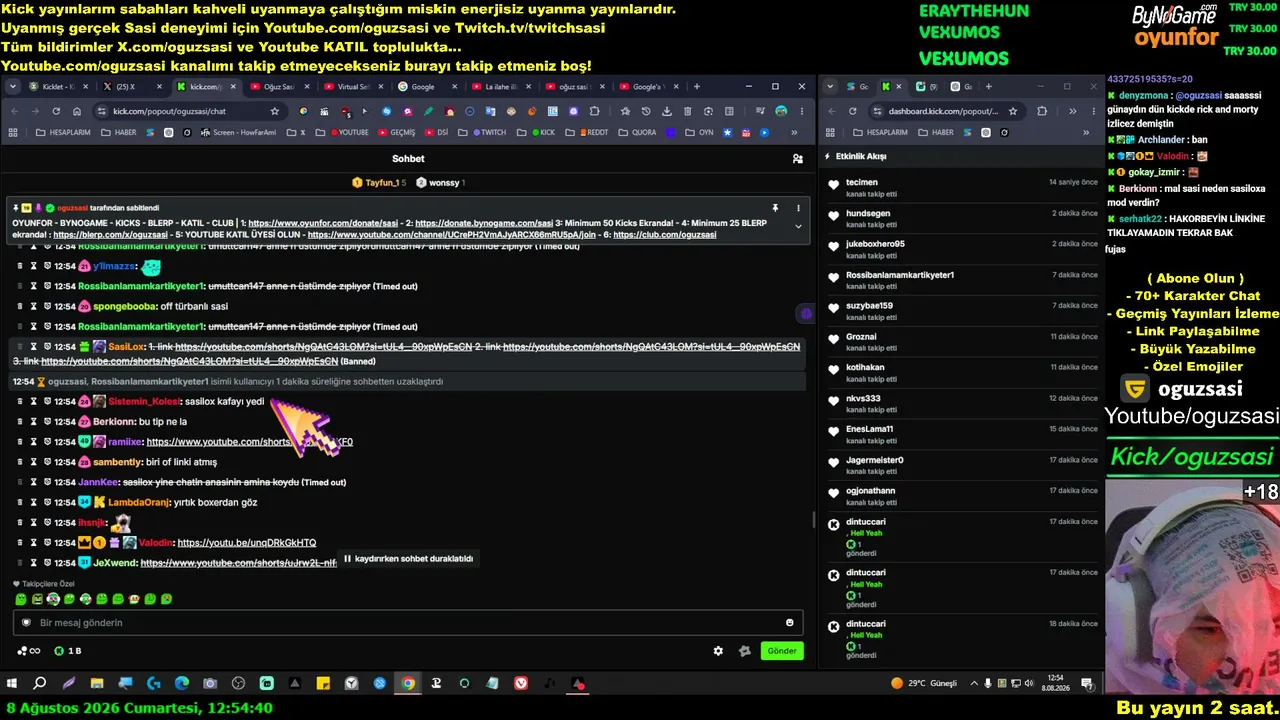Viewport: 1280px width, 720px height.
Task: Focus the 'Bir mesaj gönderin' message field
Action: 408,623
